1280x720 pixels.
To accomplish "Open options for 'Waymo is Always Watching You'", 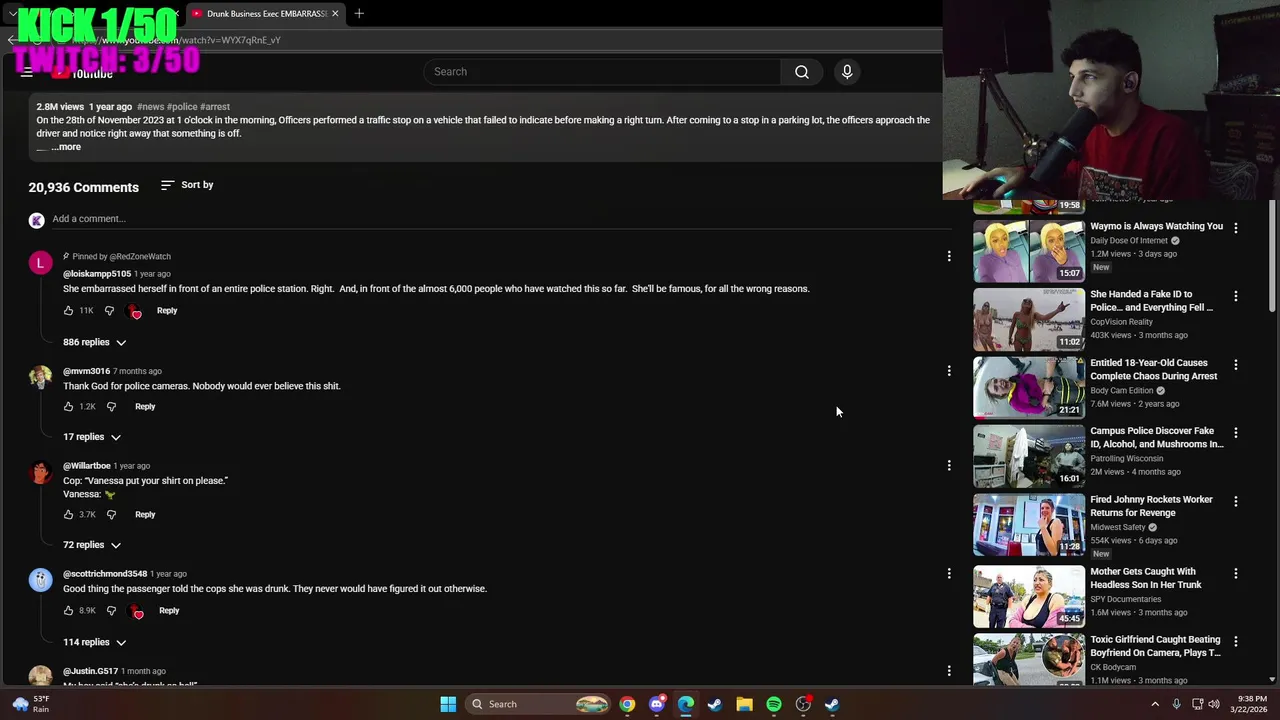I will tap(1236, 228).
